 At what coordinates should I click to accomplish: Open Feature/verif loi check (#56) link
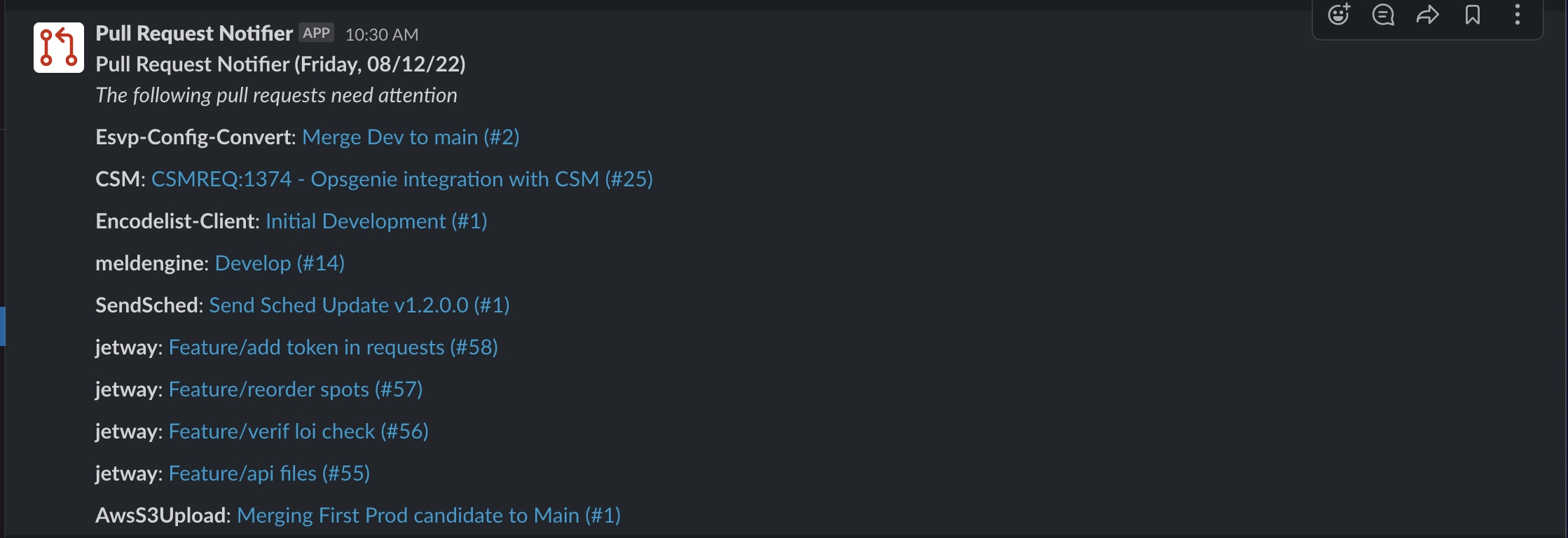tap(298, 432)
